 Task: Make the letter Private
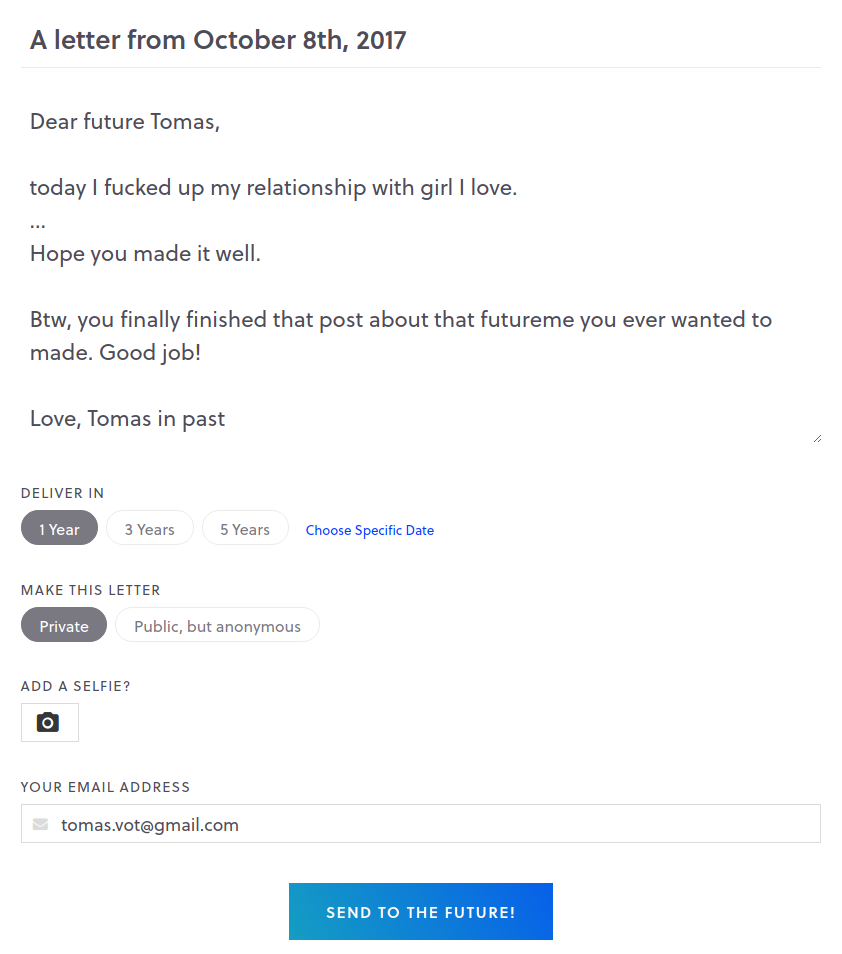(64, 625)
